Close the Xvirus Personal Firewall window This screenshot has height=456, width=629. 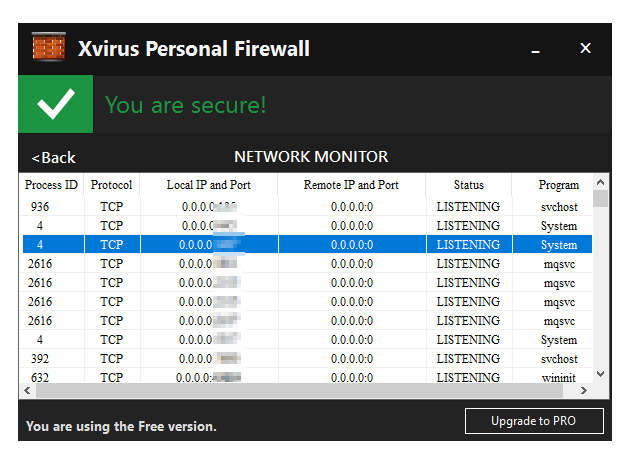pyautogui.click(x=586, y=48)
